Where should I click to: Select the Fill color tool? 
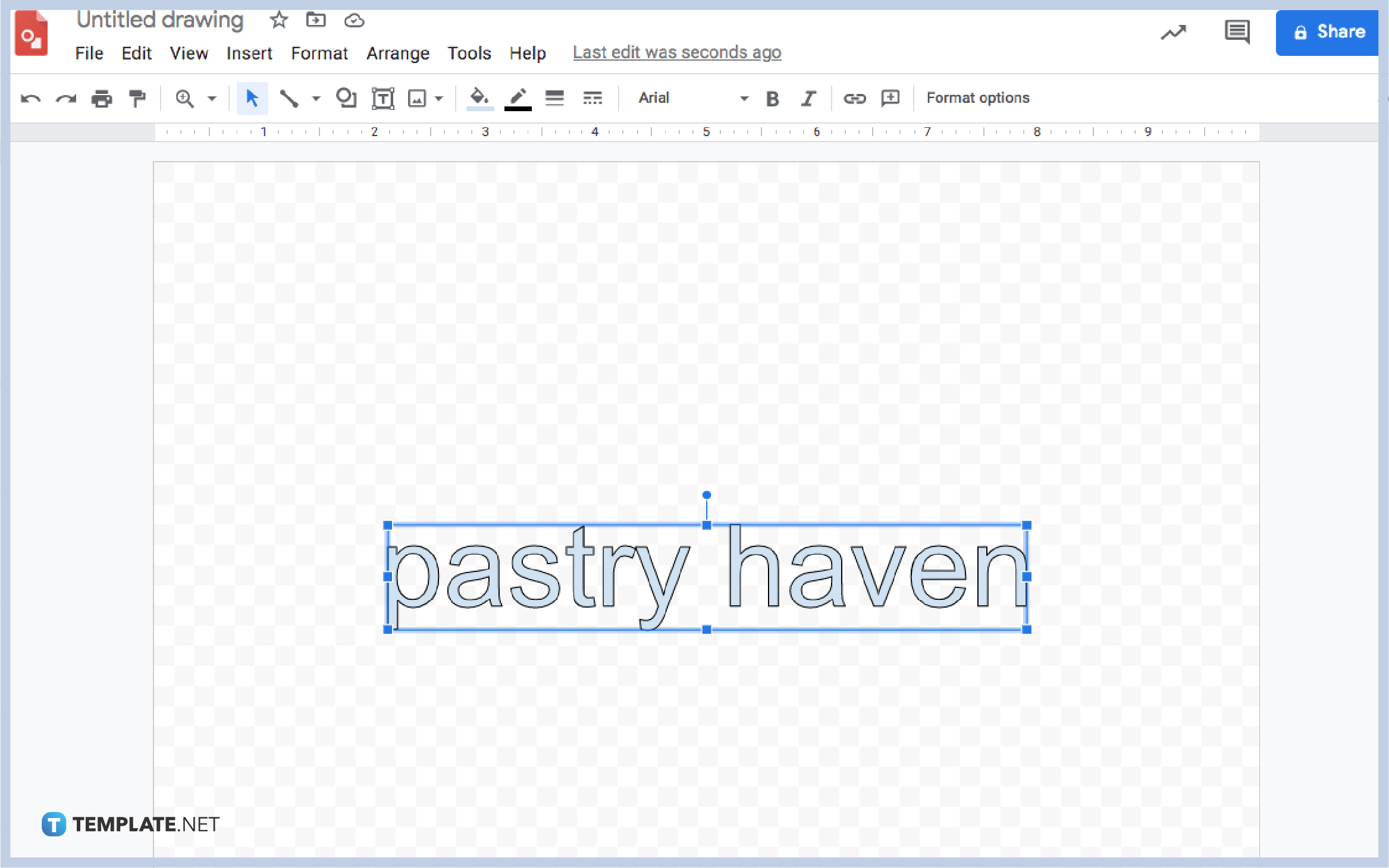pos(479,98)
